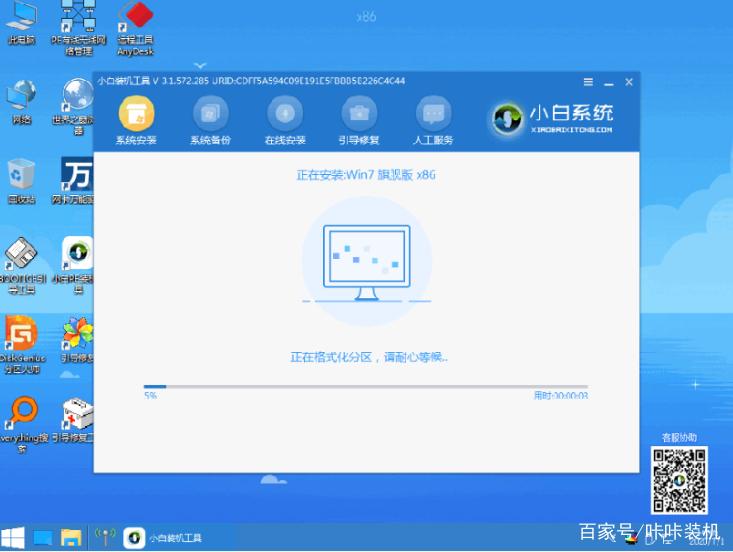Screen dimensions: 733x552
Task: Open the globe browser desktop icon
Action: pos(77,107)
